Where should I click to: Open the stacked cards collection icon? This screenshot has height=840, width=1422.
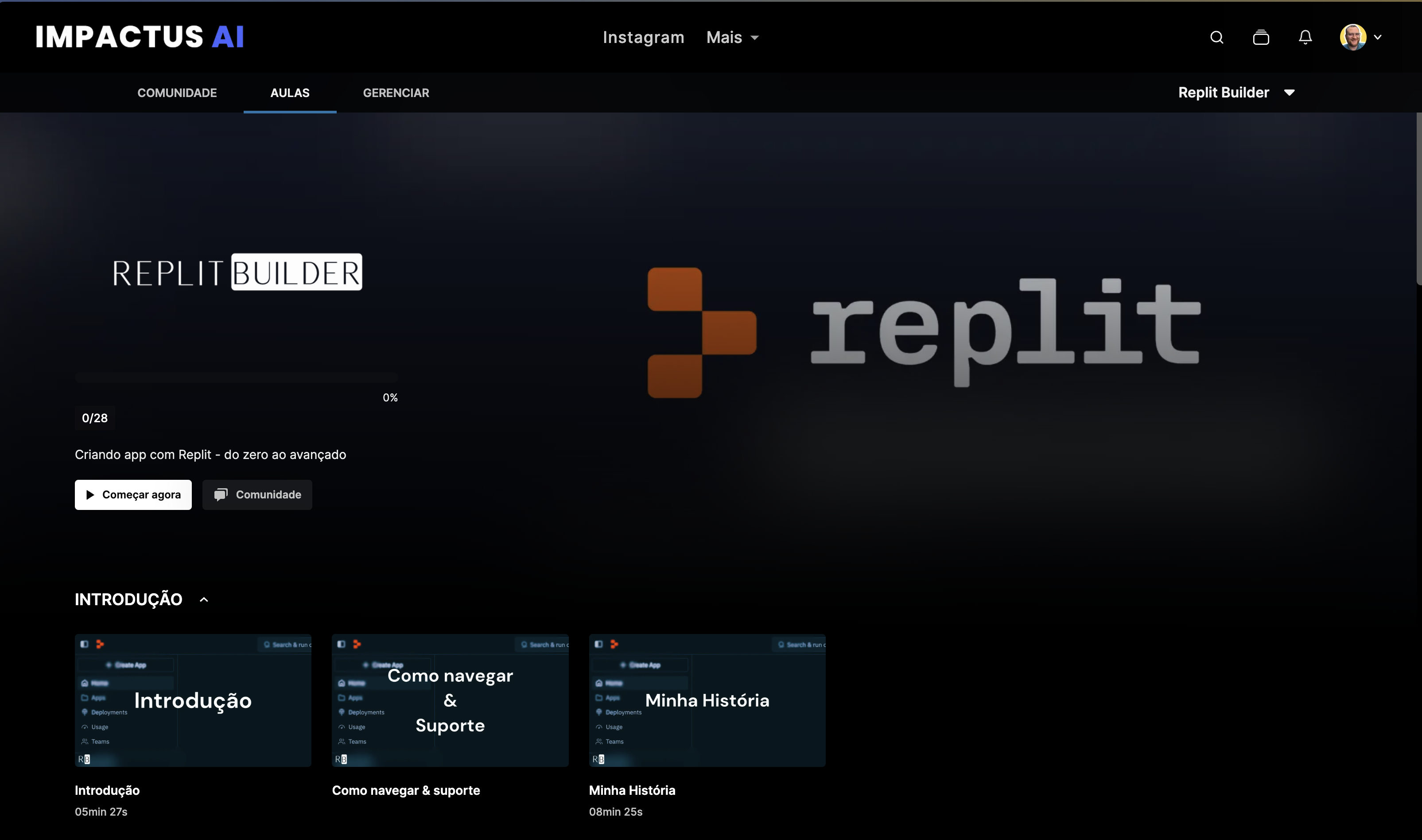click(1261, 37)
